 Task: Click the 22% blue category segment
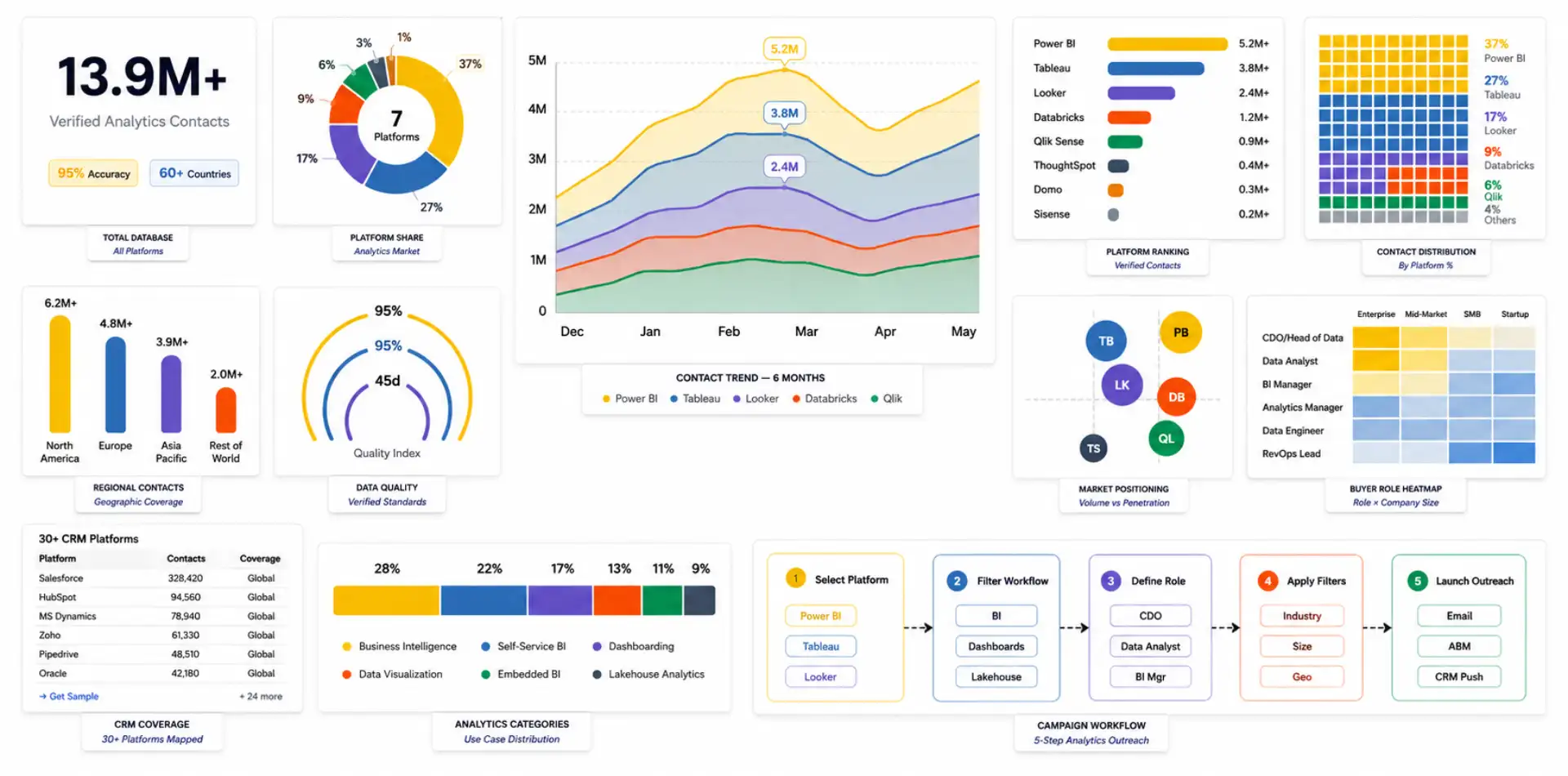[483, 600]
